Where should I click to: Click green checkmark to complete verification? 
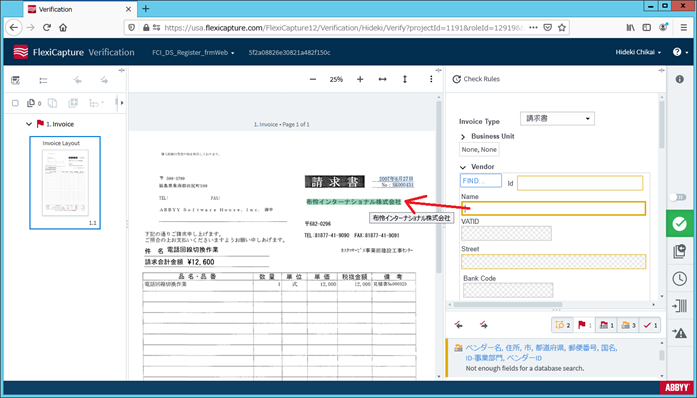[x=680, y=224]
